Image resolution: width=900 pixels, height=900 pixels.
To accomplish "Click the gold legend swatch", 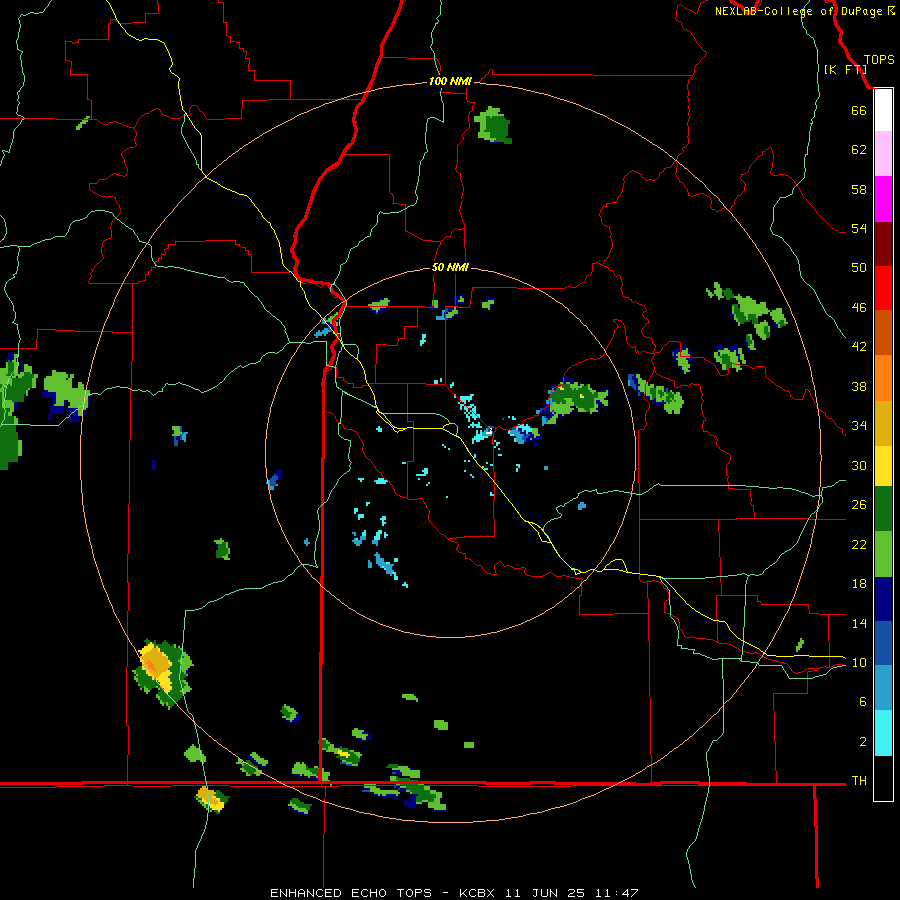I will [x=883, y=423].
